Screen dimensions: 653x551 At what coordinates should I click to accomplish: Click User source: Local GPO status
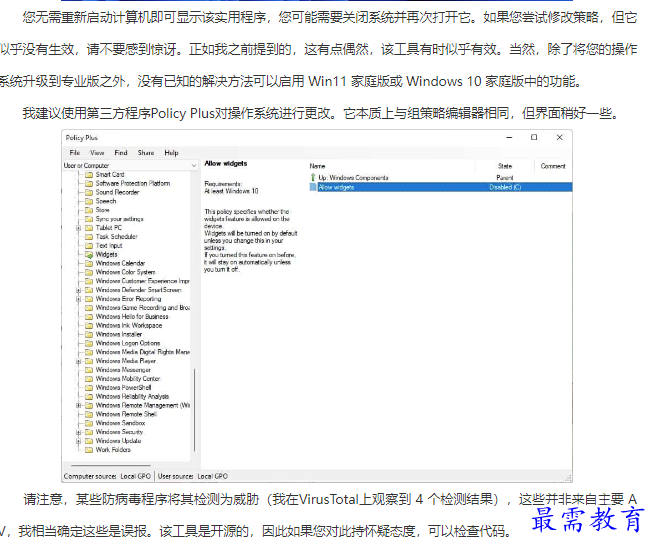click(x=193, y=476)
